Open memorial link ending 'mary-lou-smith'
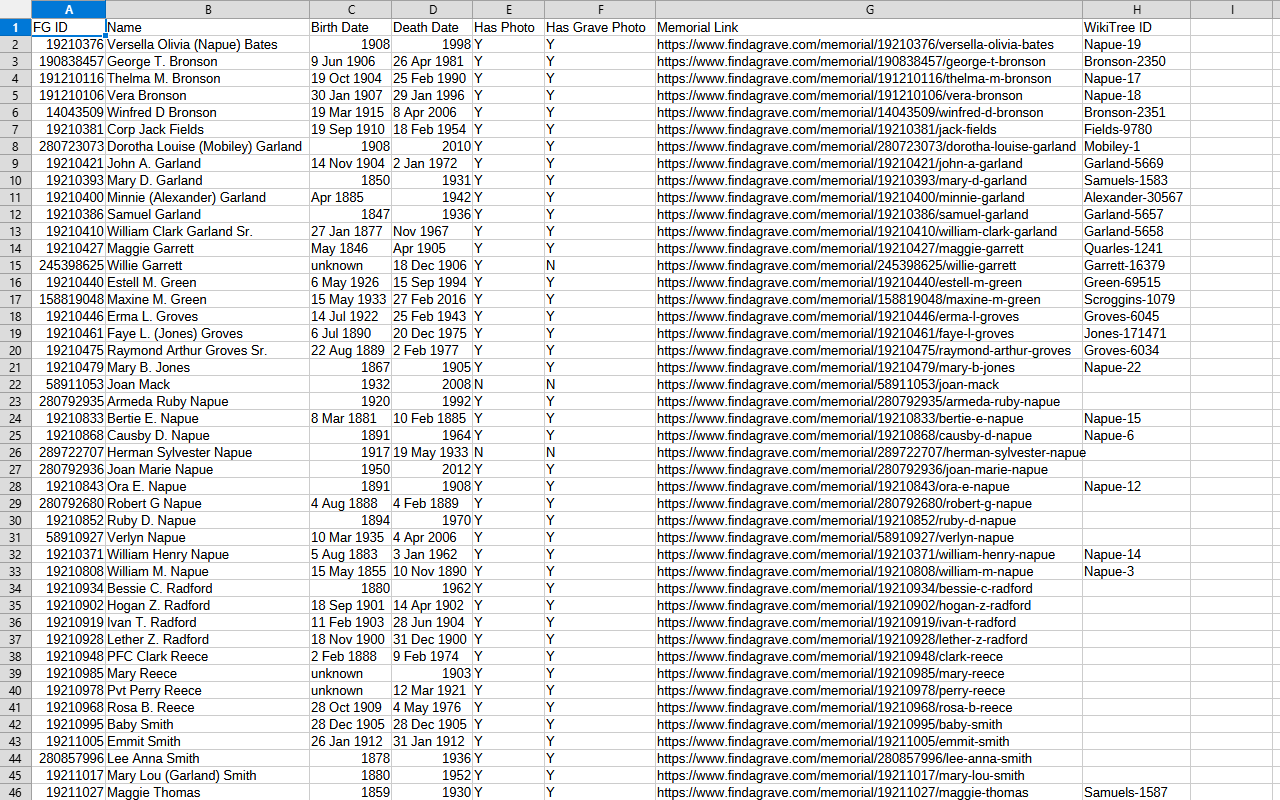Screen dimensions: 1280x800 [869, 775]
